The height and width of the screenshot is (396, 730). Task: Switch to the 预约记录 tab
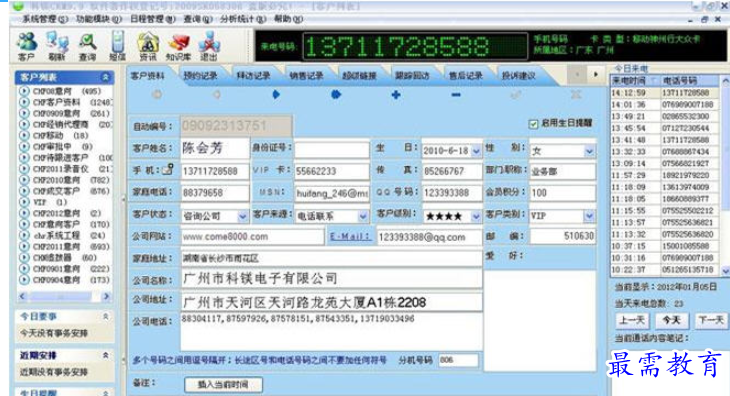[200, 75]
